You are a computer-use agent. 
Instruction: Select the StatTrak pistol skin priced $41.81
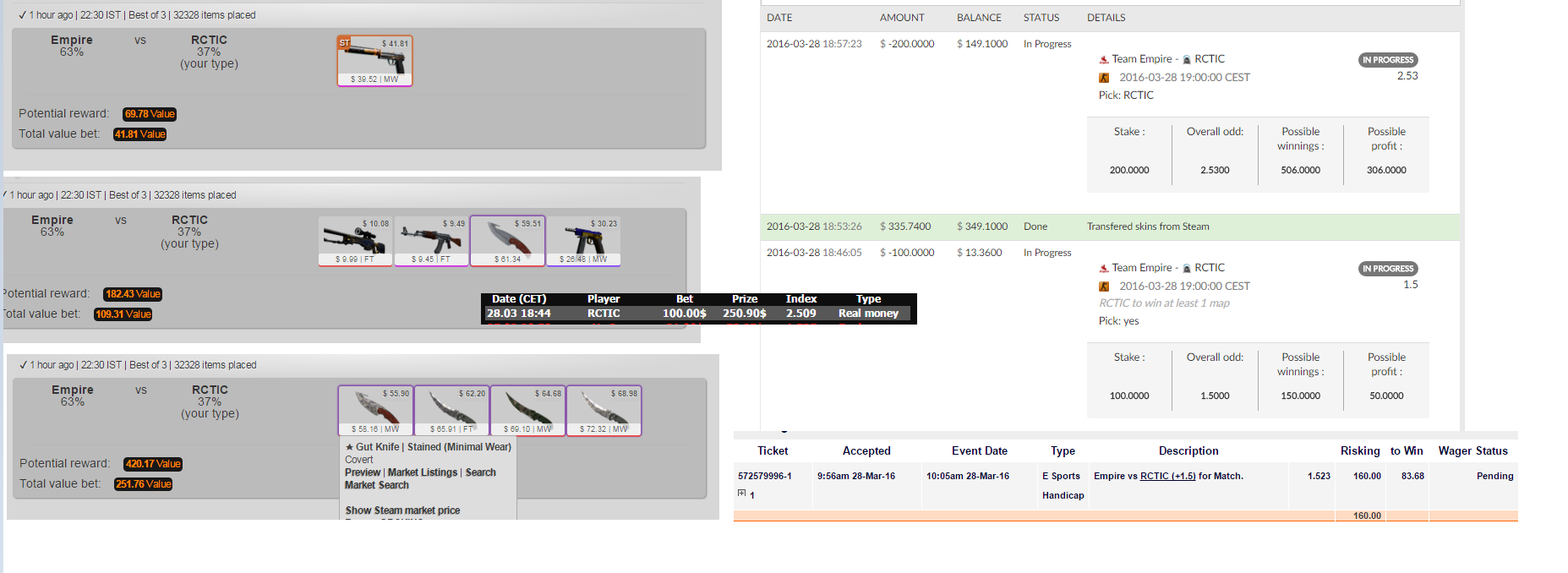[374, 61]
